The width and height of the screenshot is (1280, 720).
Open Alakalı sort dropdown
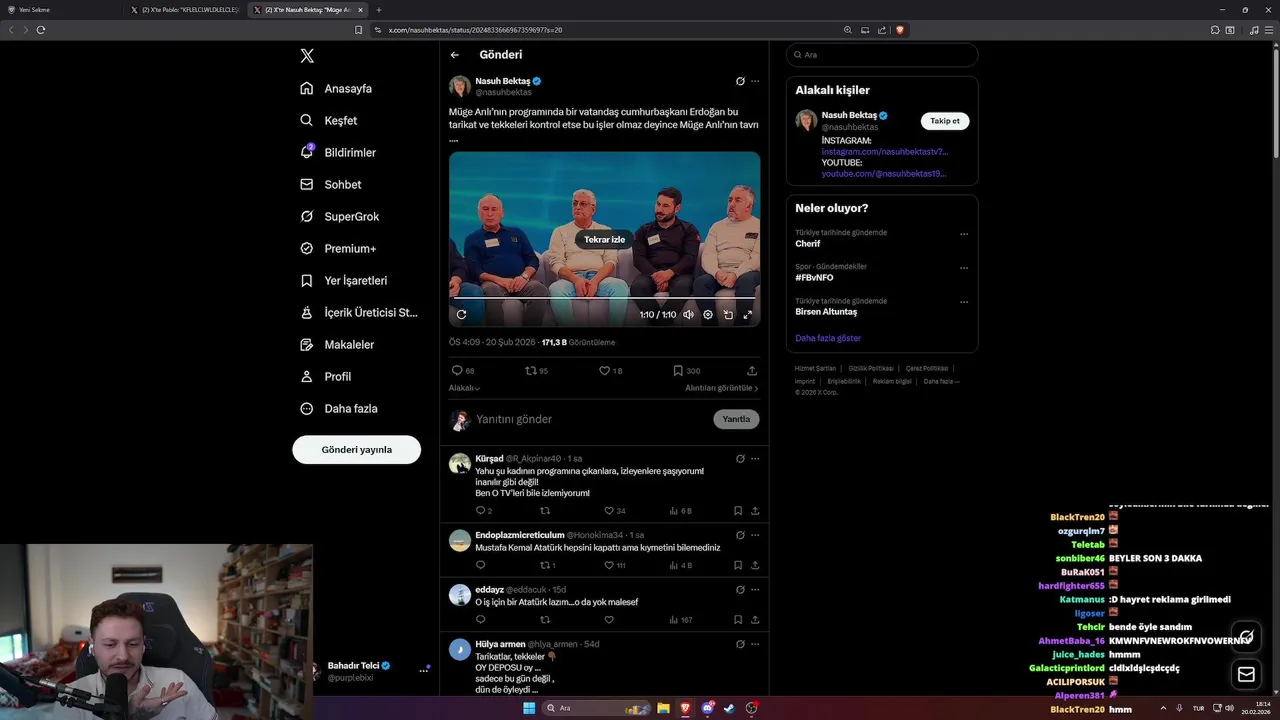point(464,388)
